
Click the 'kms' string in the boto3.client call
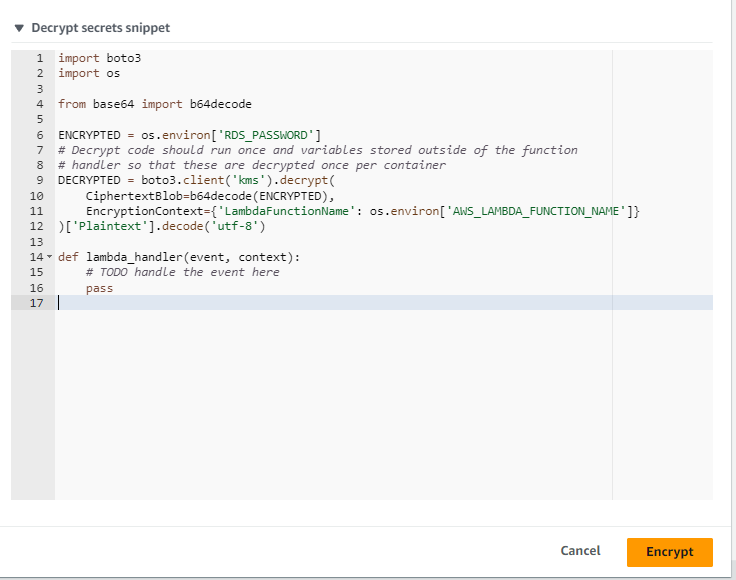pyautogui.click(x=249, y=180)
